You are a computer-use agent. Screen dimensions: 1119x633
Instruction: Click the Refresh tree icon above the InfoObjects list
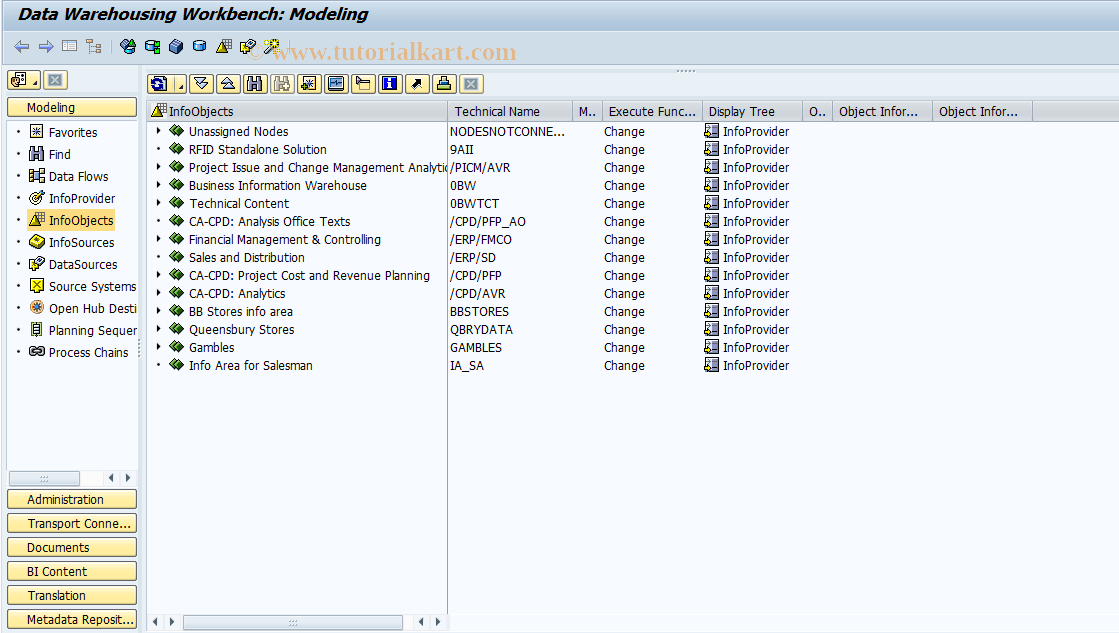[x=160, y=84]
